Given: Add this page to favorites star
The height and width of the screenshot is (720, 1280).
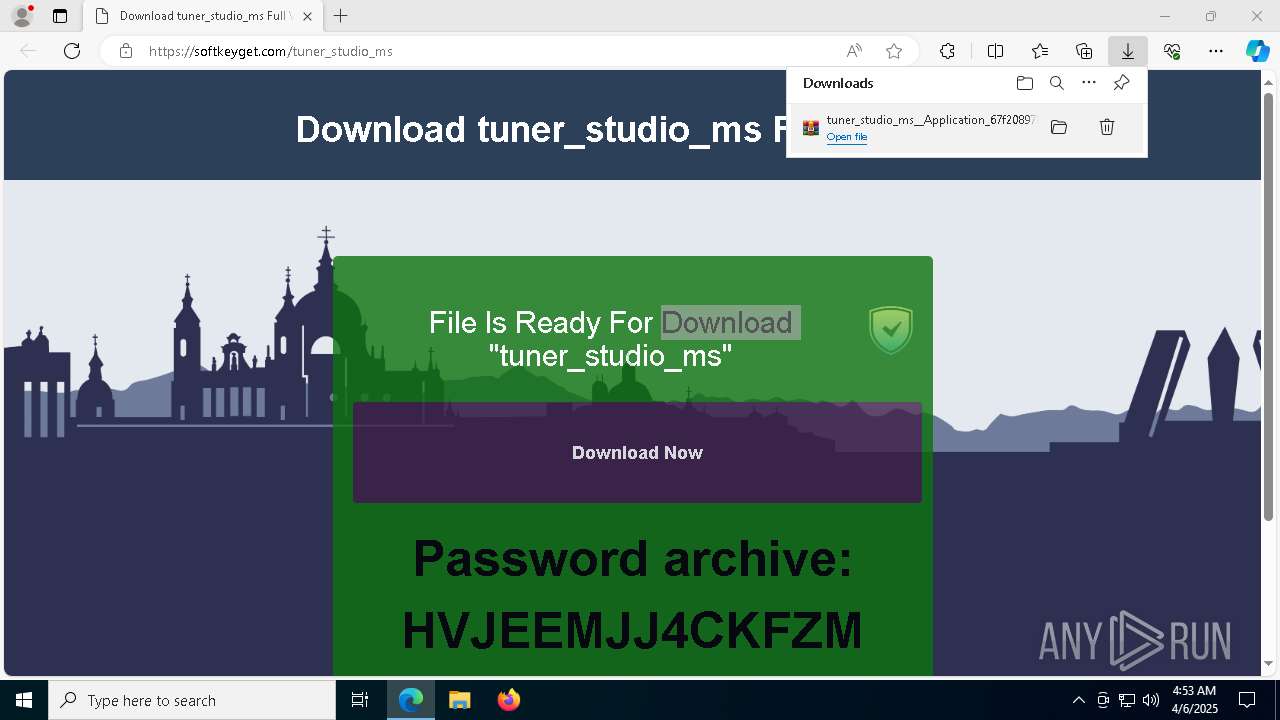Looking at the screenshot, I should [x=894, y=51].
